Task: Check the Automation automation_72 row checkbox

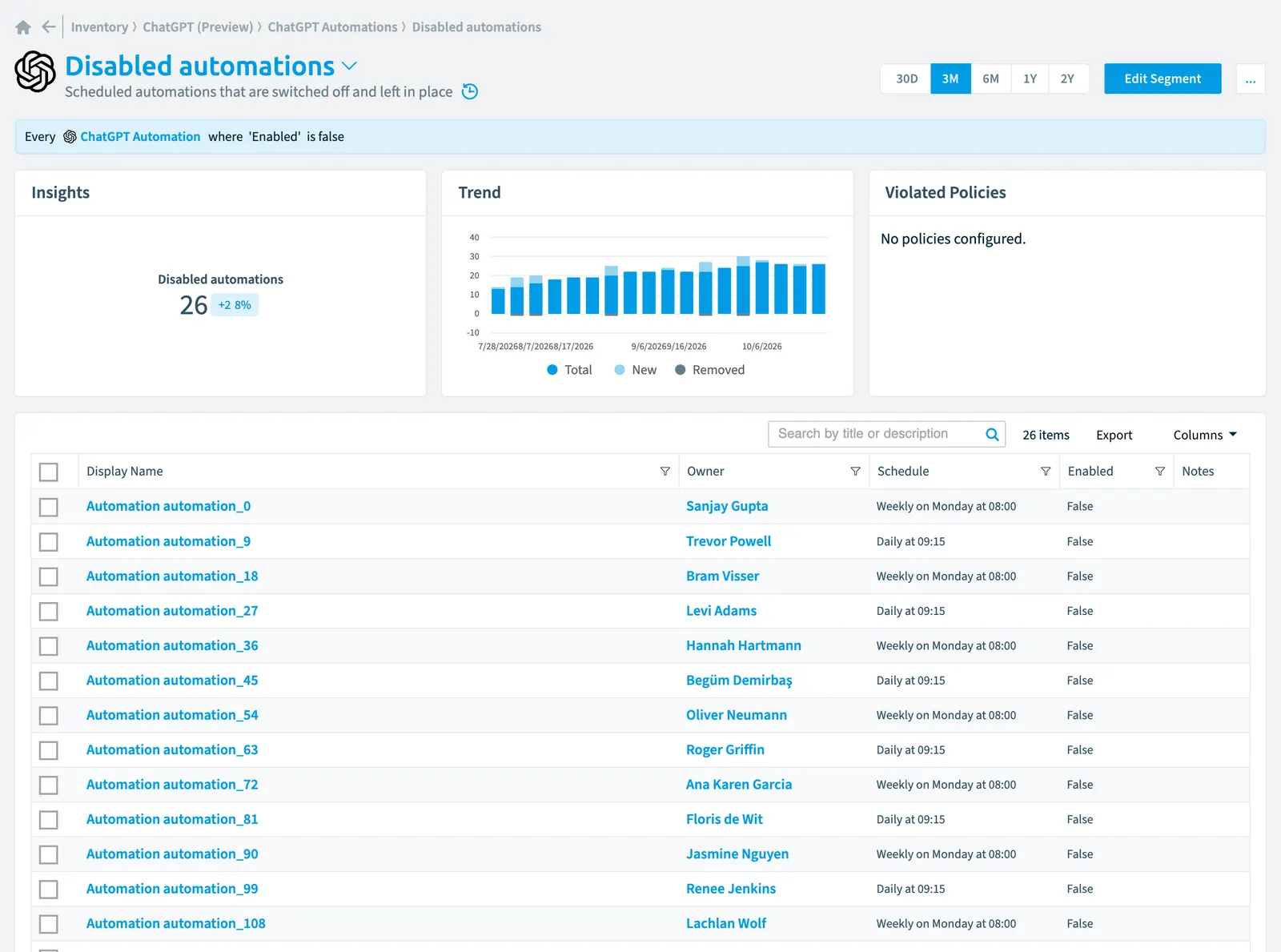Action: click(49, 785)
